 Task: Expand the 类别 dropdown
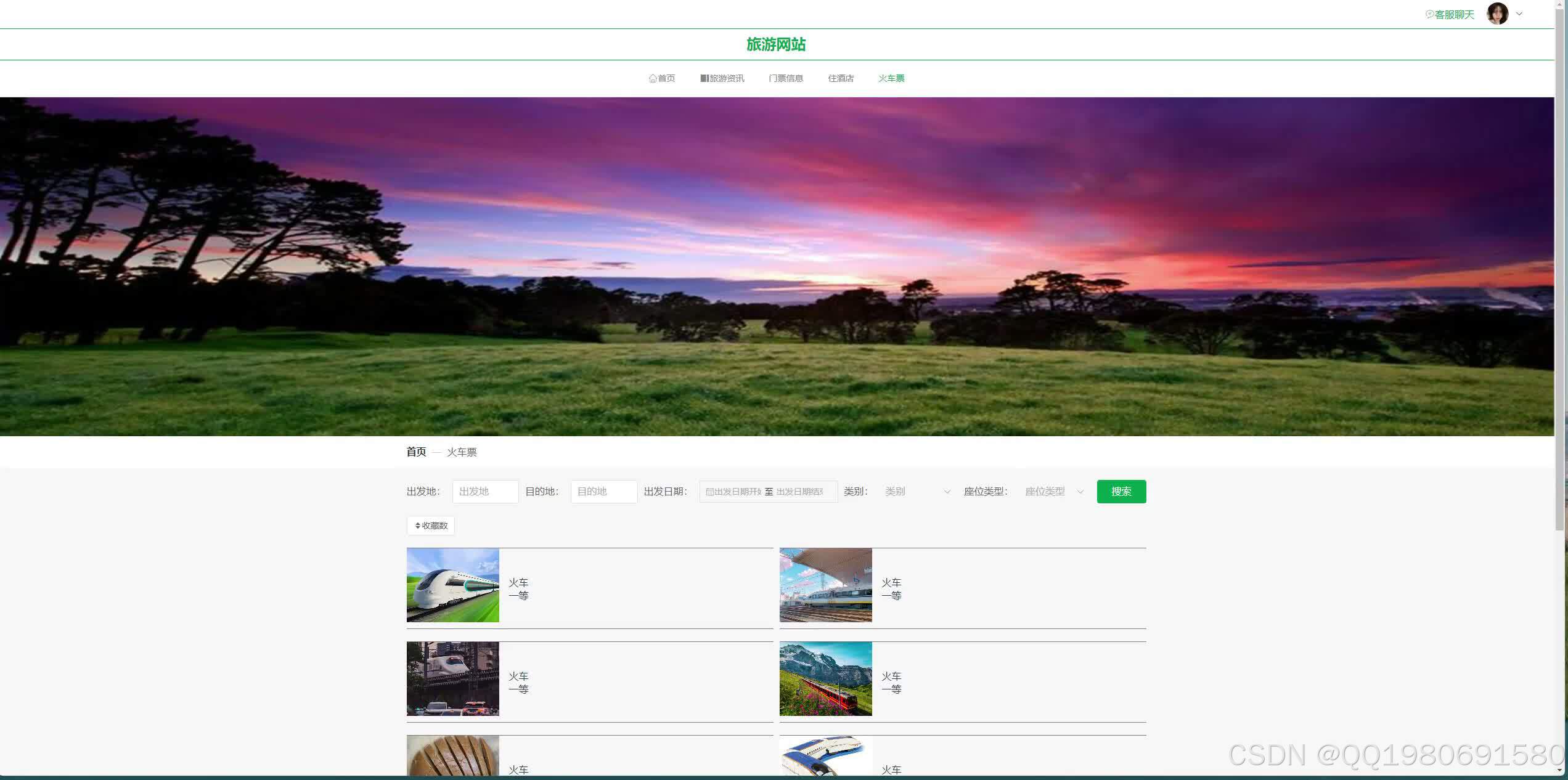917,492
